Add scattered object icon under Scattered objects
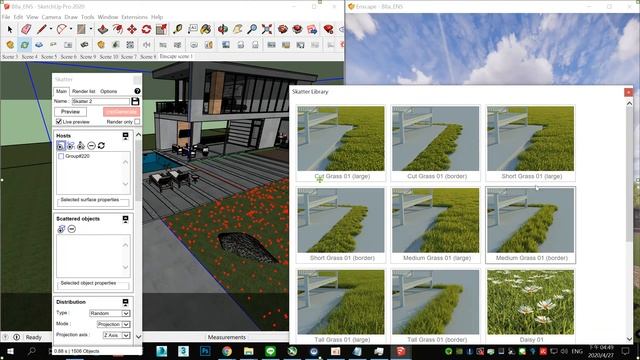 point(61,229)
